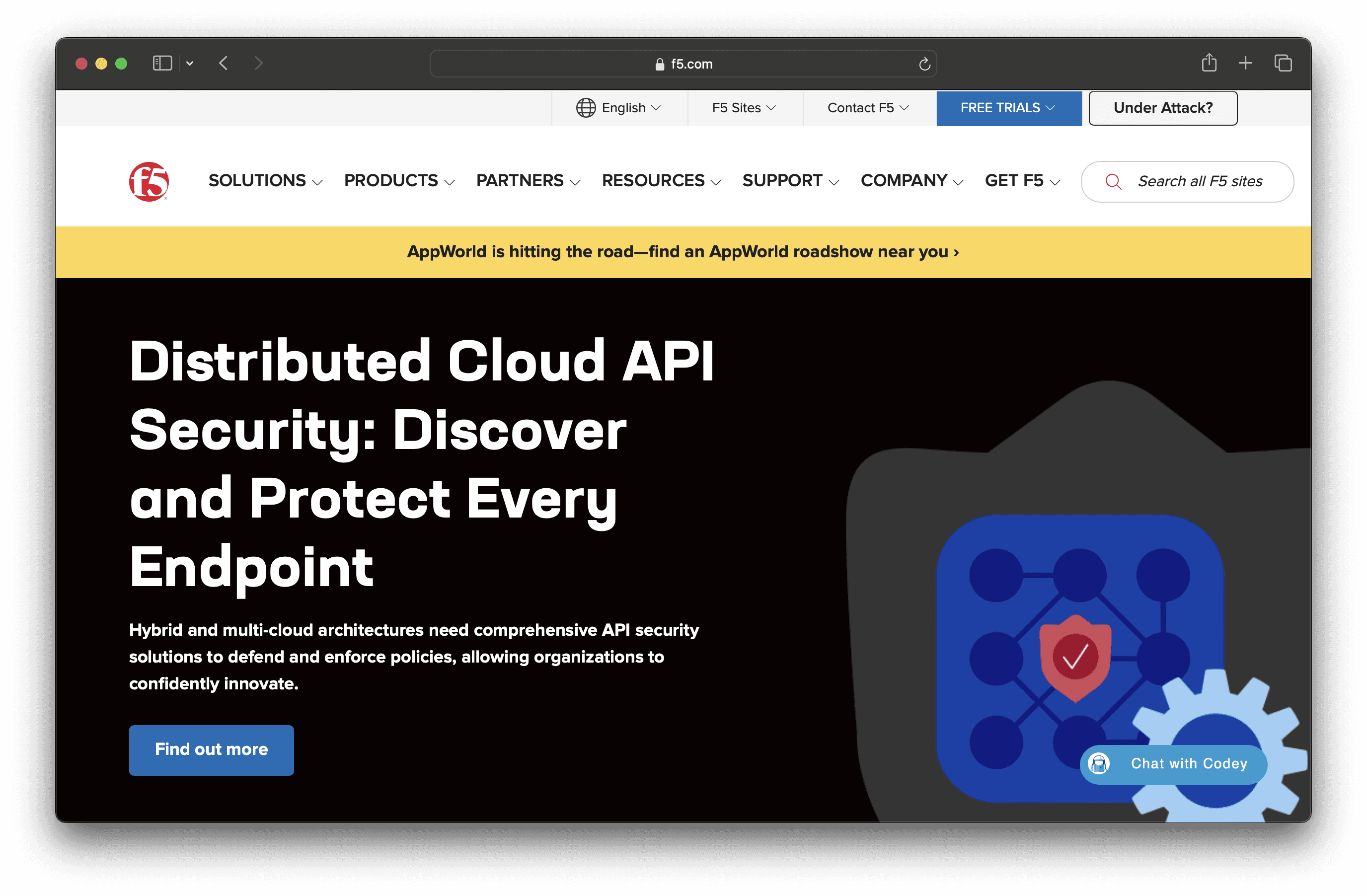Reload the page with refresh icon

click(x=924, y=64)
